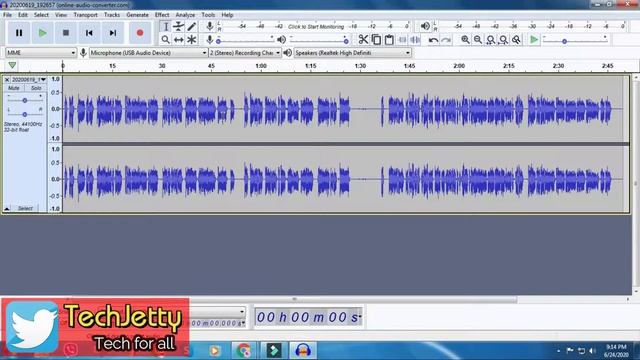Image resolution: width=640 pixels, height=360 pixels.
Task: Select the Envelope tool
Action: [178, 27]
